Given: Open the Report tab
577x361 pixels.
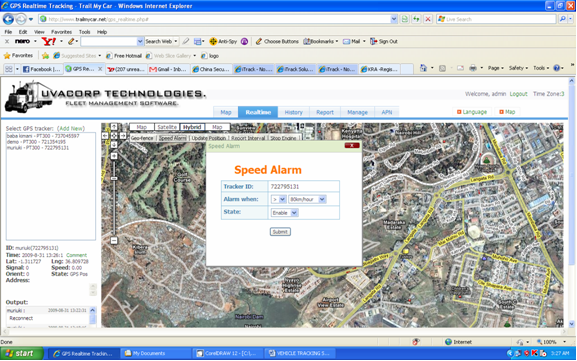Looking at the screenshot, I should (325, 112).
